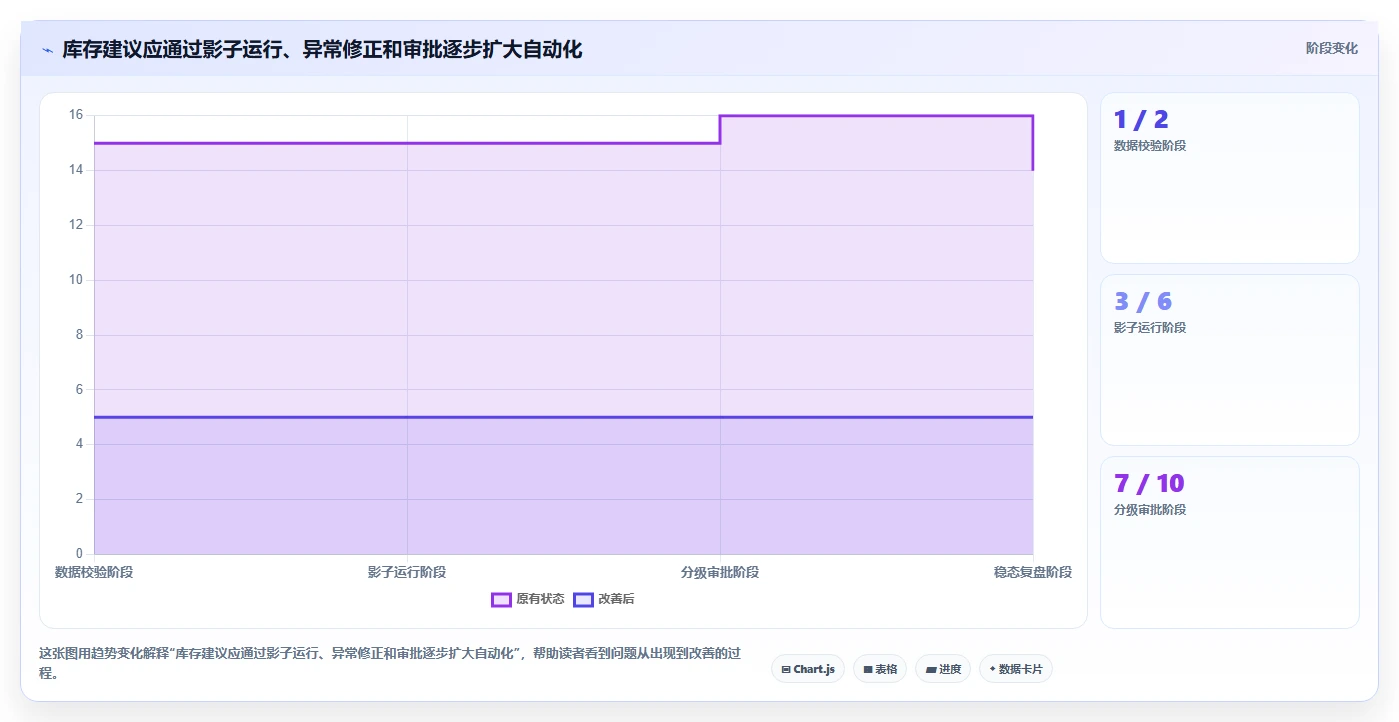Click the 1 / 2 value text
The image size is (1399, 722).
tap(1141, 120)
